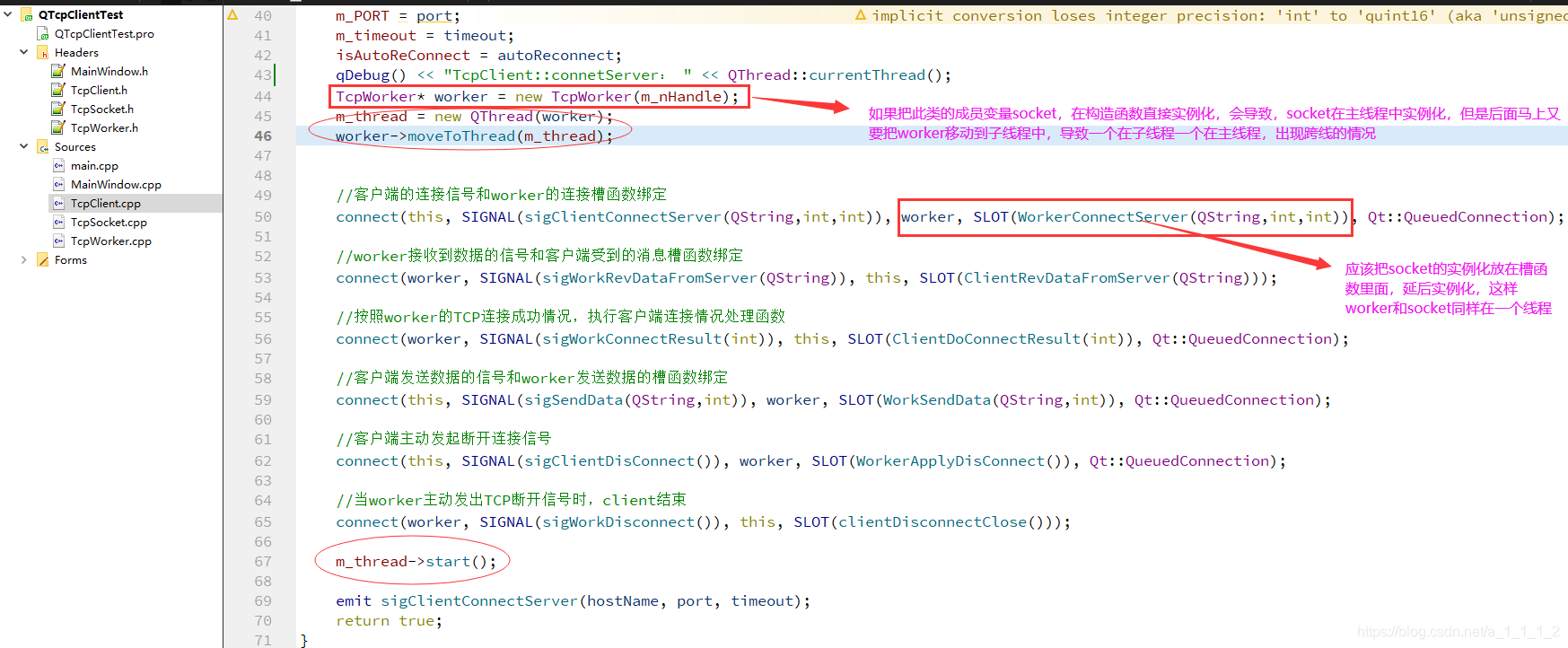Collapse the Sources folder arrow
The image size is (1568, 648).
(x=23, y=146)
